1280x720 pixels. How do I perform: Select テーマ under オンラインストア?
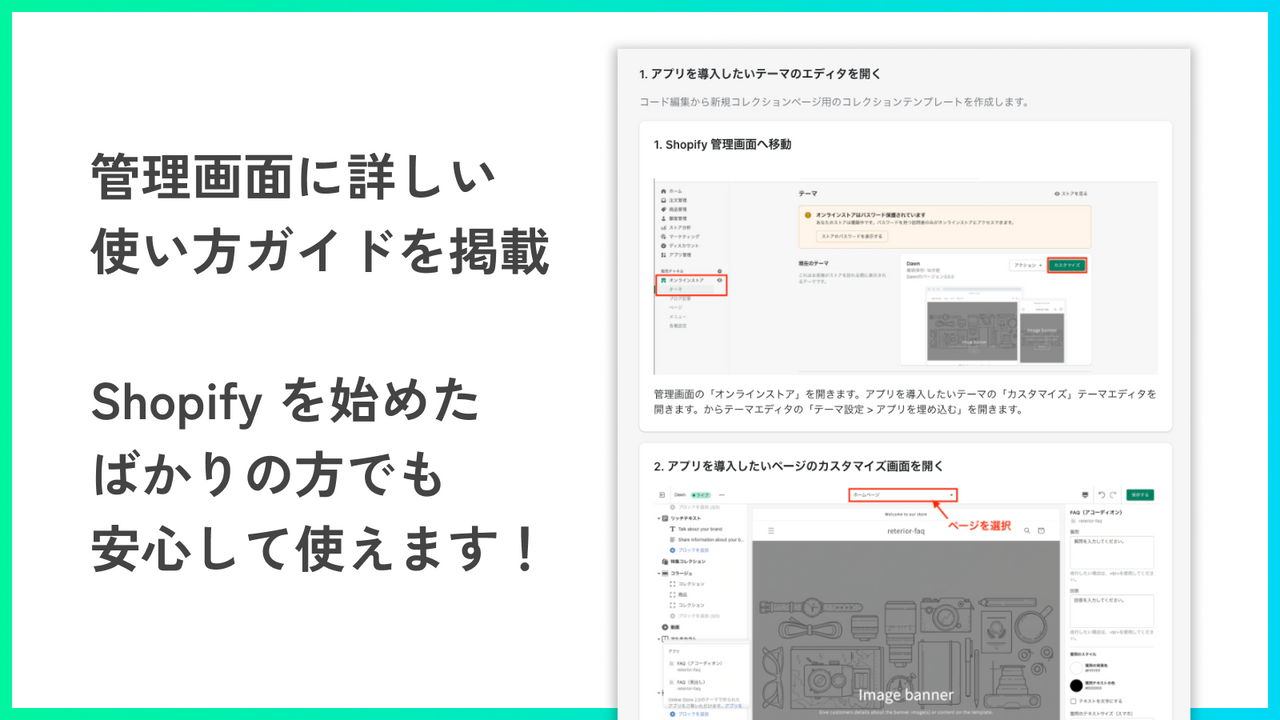(x=676, y=289)
